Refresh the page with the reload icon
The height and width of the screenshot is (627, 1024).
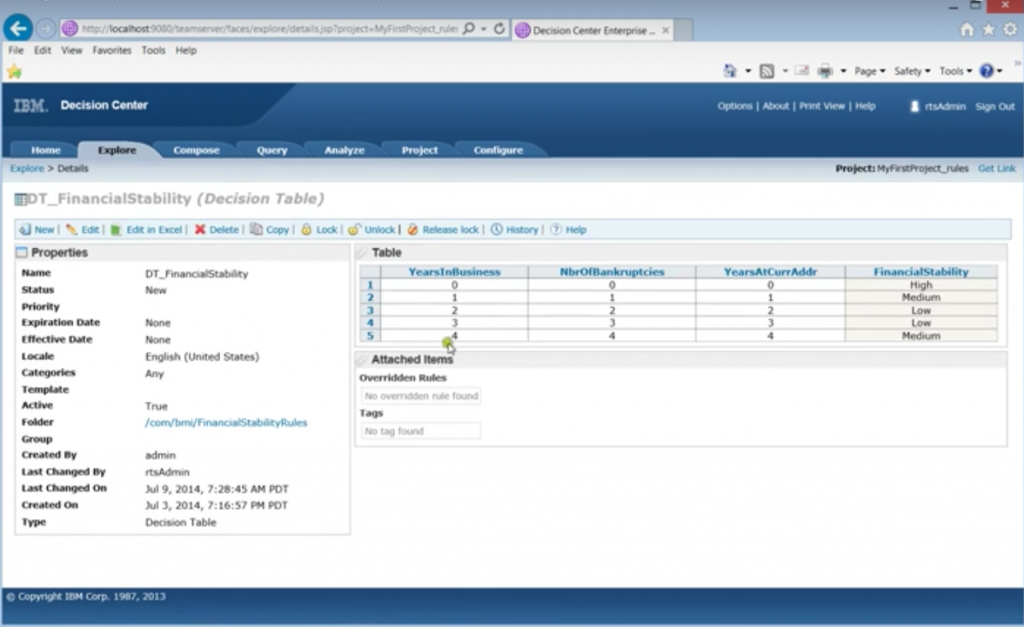tap(499, 29)
